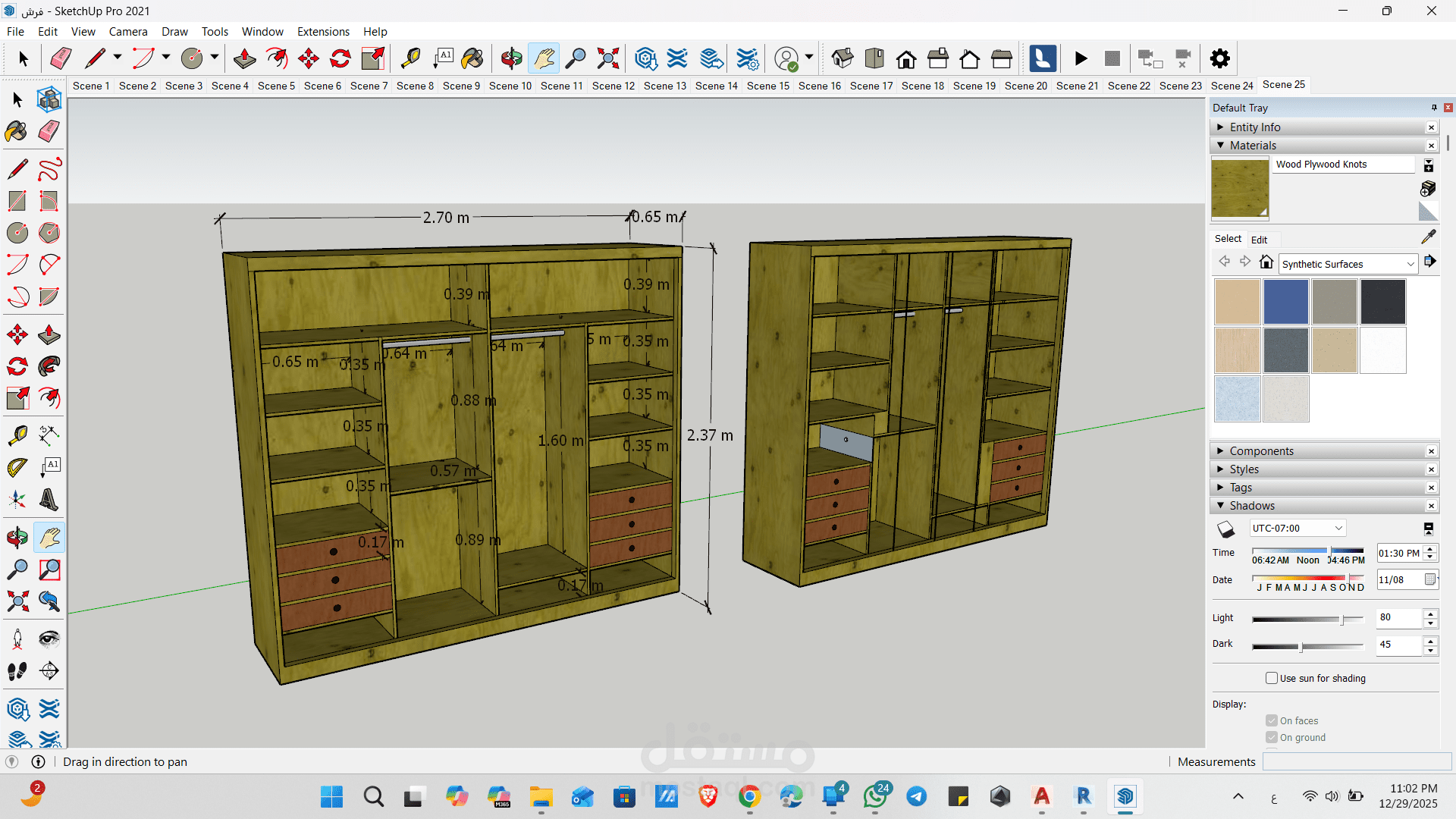Toggle the On faces checkbox

(x=1272, y=720)
